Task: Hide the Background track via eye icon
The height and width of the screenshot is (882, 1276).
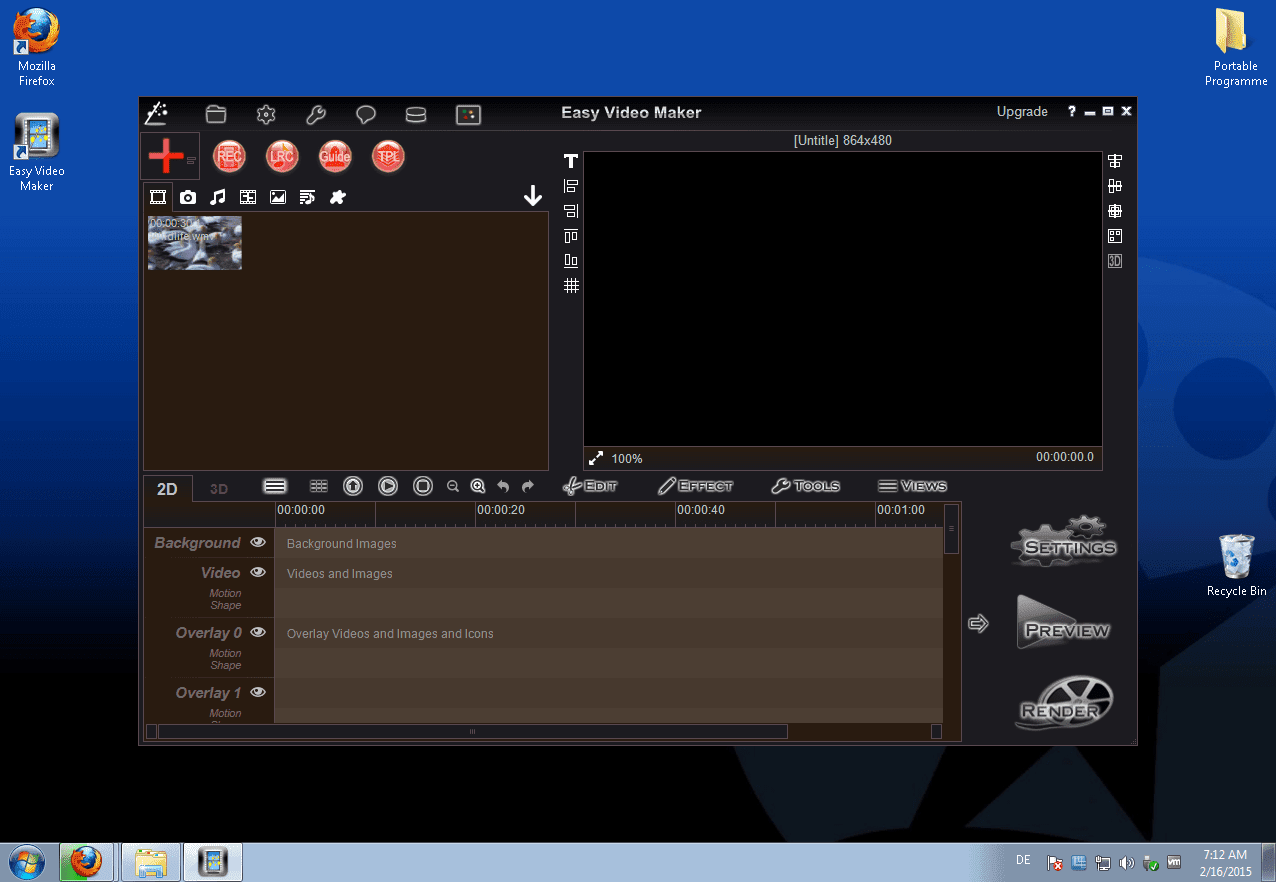Action: point(258,542)
